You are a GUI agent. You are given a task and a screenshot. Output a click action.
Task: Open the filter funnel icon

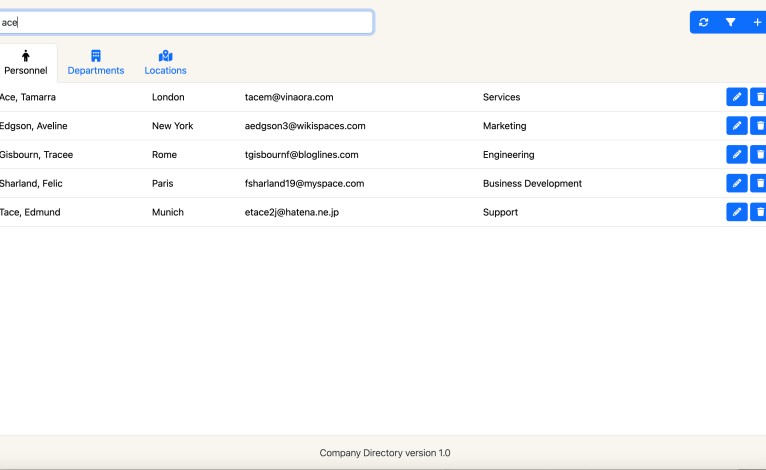(x=731, y=22)
